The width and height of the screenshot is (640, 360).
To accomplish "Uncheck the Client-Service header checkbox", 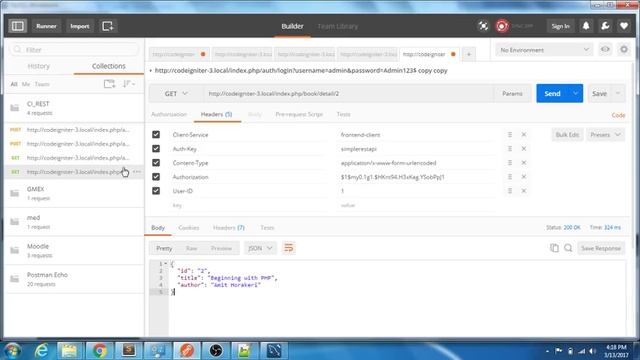I will [156, 135].
